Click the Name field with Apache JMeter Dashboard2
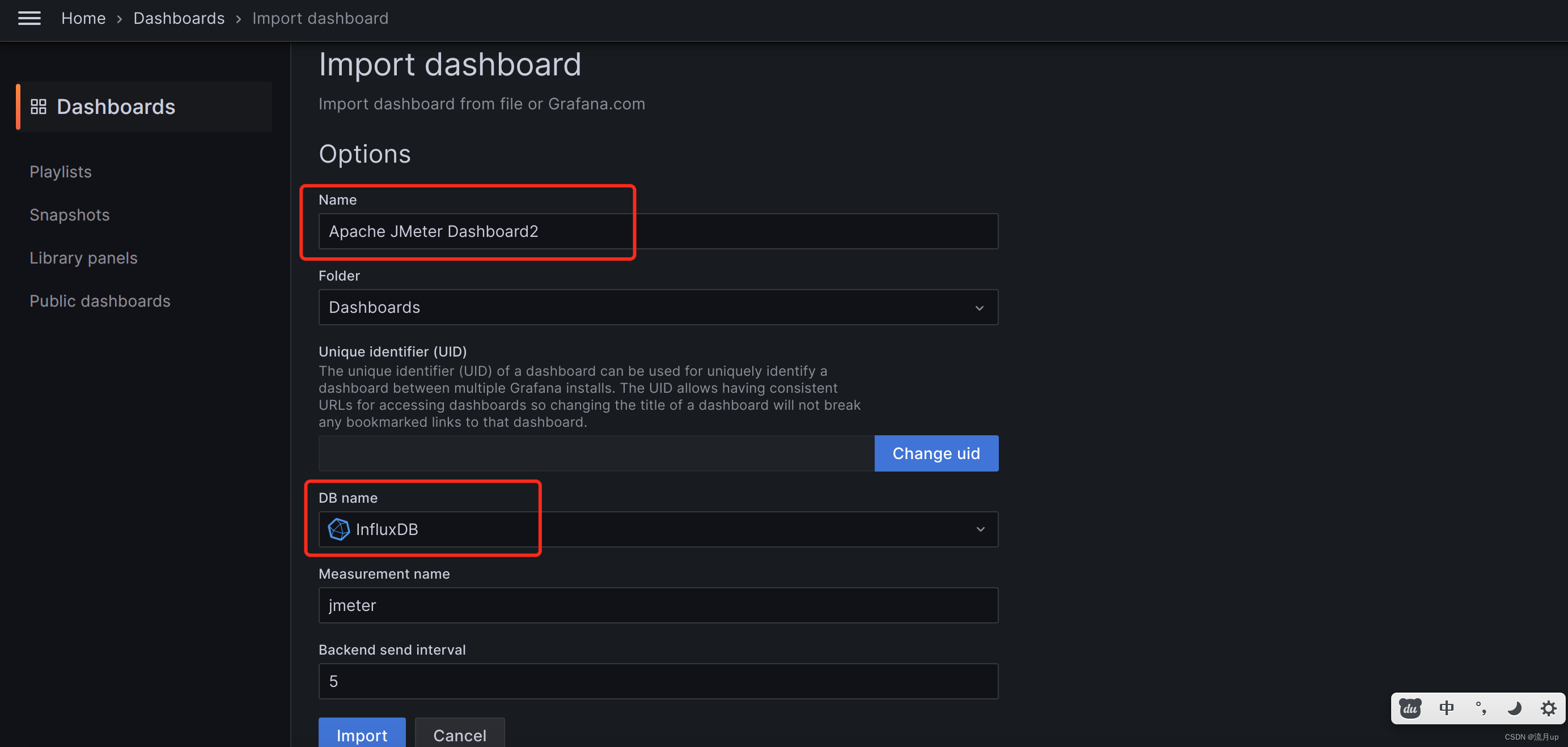 coord(658,231)
